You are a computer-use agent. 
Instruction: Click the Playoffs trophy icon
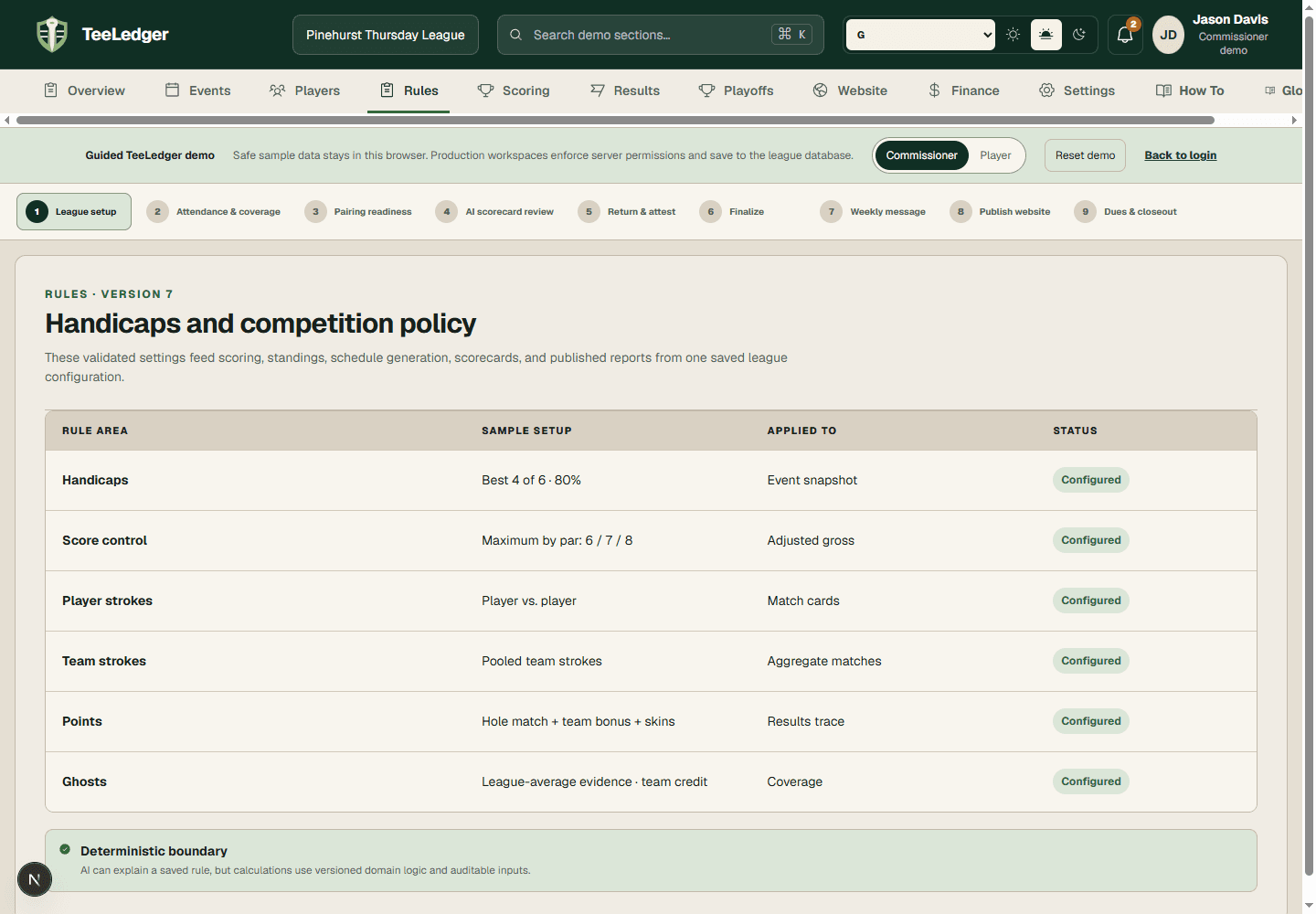[x=706, y=90]
